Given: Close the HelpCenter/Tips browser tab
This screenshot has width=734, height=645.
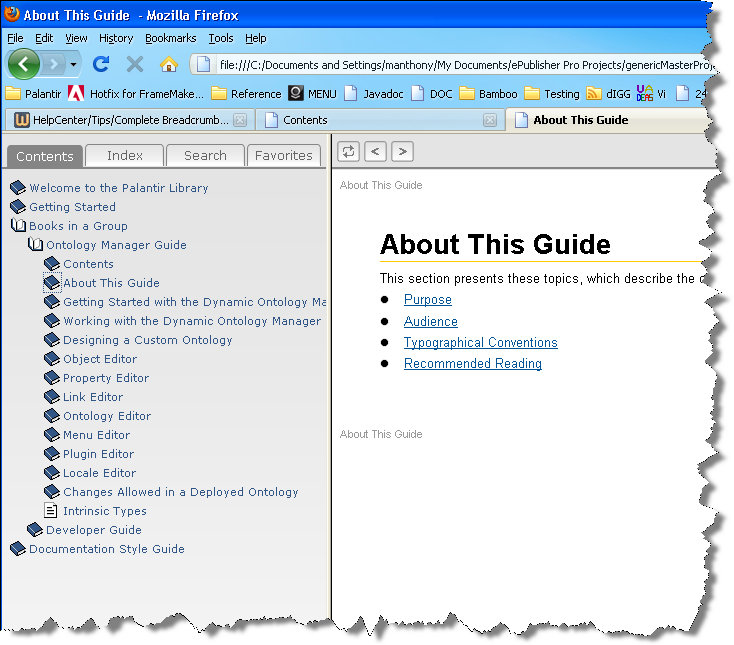Looking at the screenshot, I should pos(239,120).
